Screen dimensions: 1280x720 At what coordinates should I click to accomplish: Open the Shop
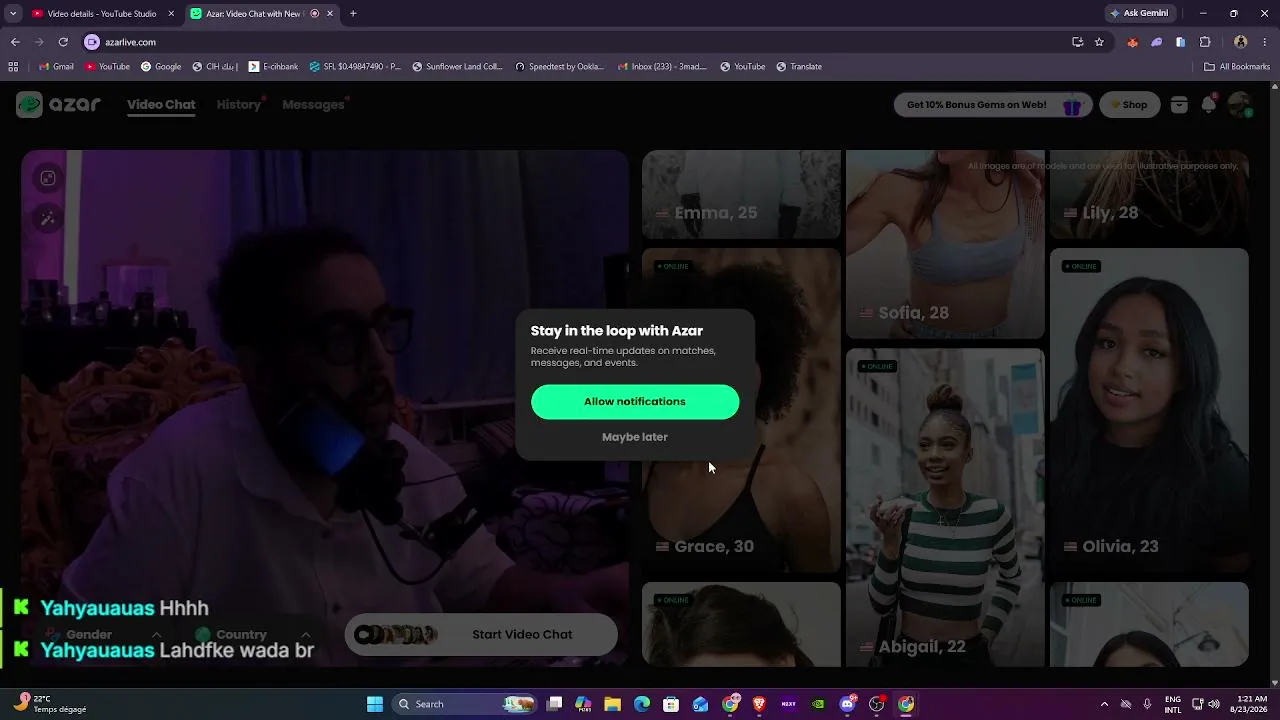pyautogui.click(x=1129, y=105)
